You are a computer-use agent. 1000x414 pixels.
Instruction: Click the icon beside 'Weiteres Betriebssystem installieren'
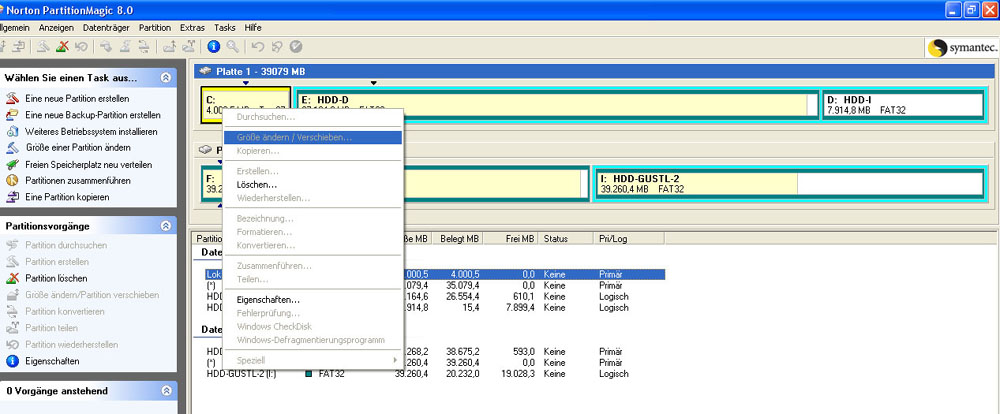[13, 131]
